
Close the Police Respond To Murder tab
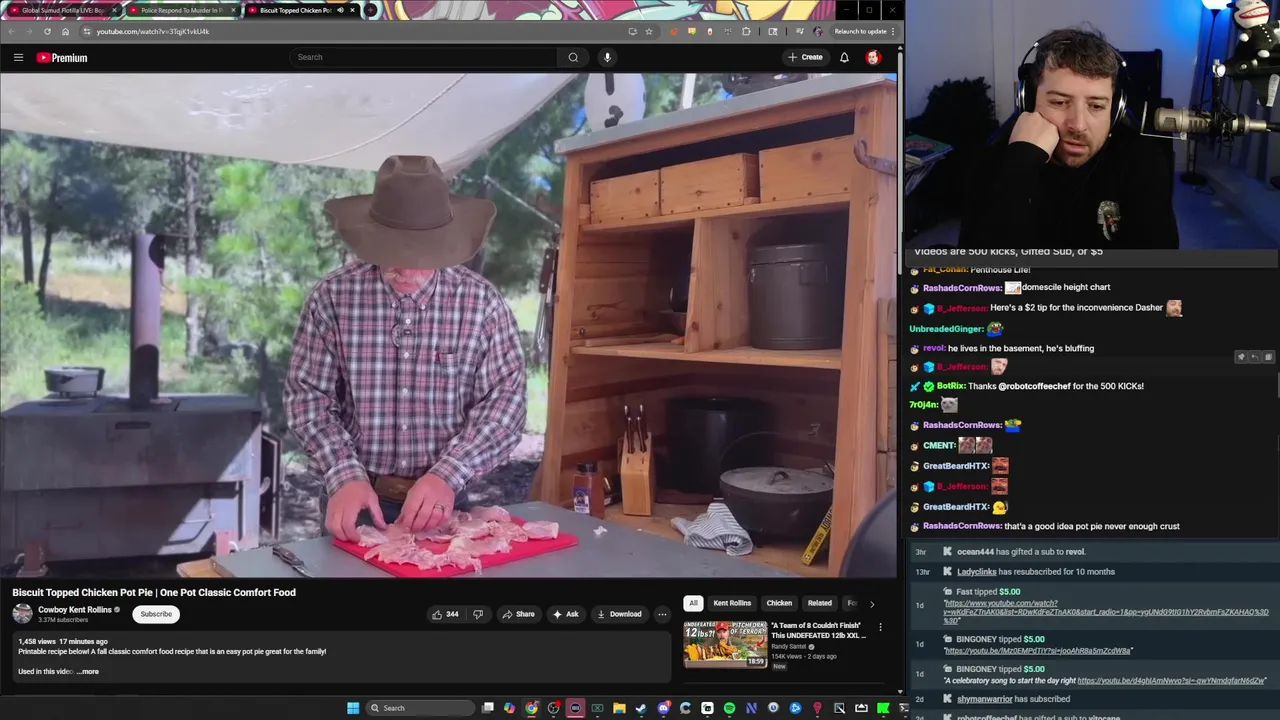coord(234,10)
